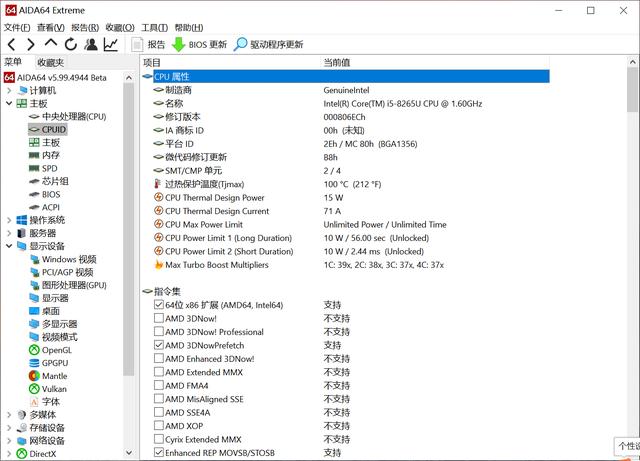Open the 查看(V) menu
Screen dimensions: 640x461
(51, 27)
